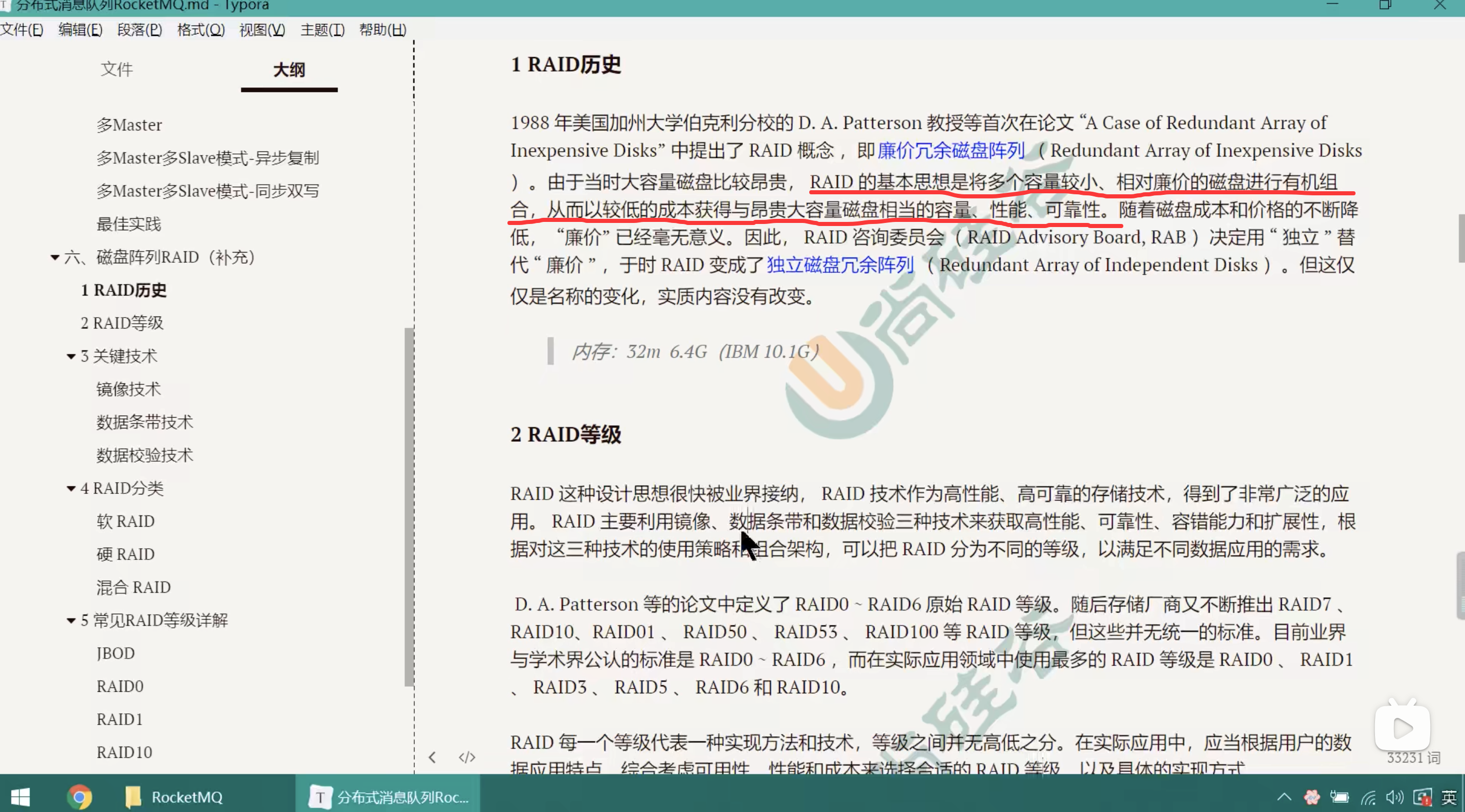
Task: Switch the English input method indicator
Action: (1449, 797)
